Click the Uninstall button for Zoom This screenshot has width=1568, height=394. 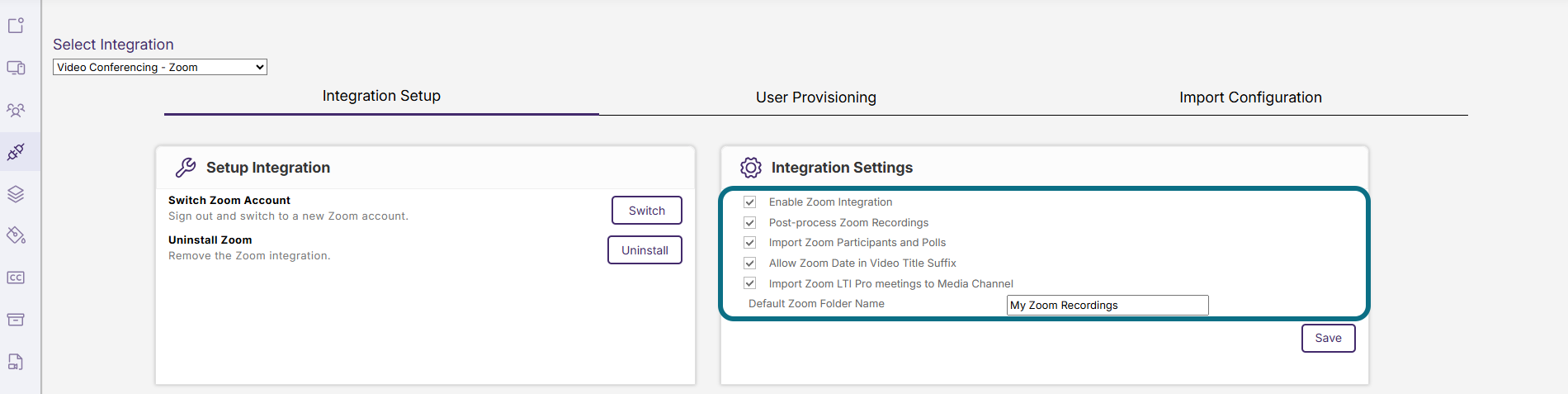(645, 250)
